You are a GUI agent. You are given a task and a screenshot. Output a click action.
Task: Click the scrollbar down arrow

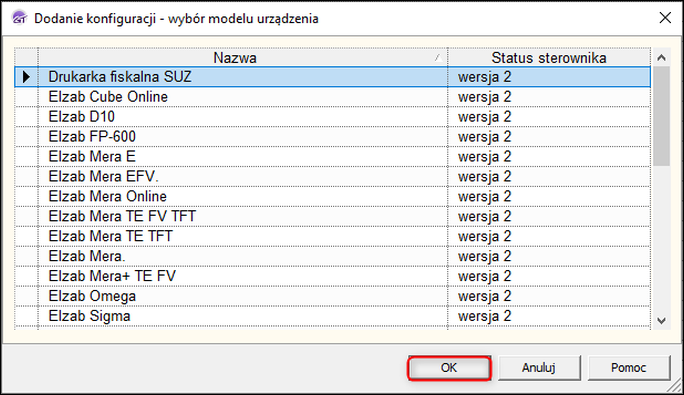(661, 321)
